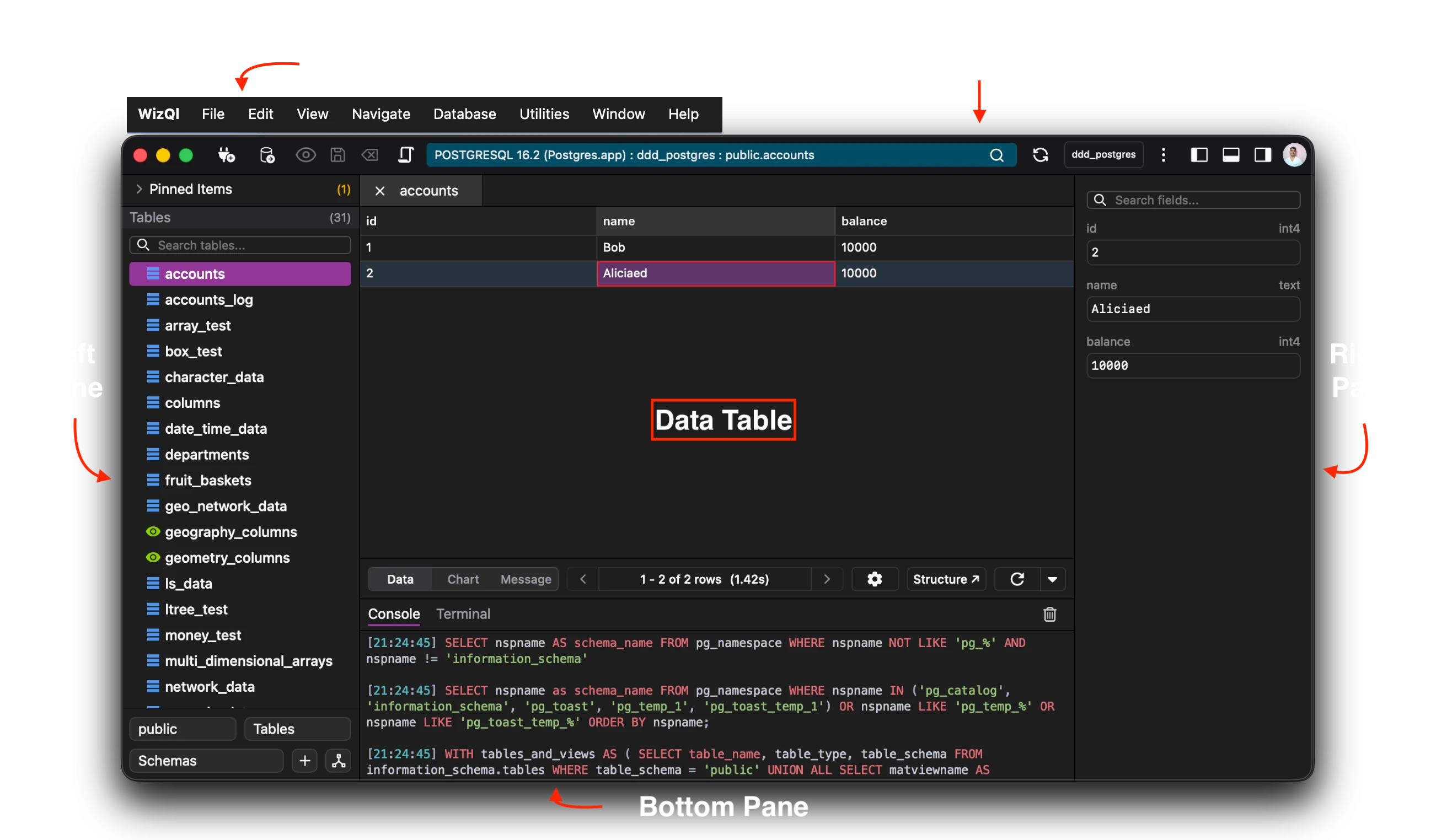Open the Database menu
This screenshot has height=840, width=1447.
[x=464, y=114]
